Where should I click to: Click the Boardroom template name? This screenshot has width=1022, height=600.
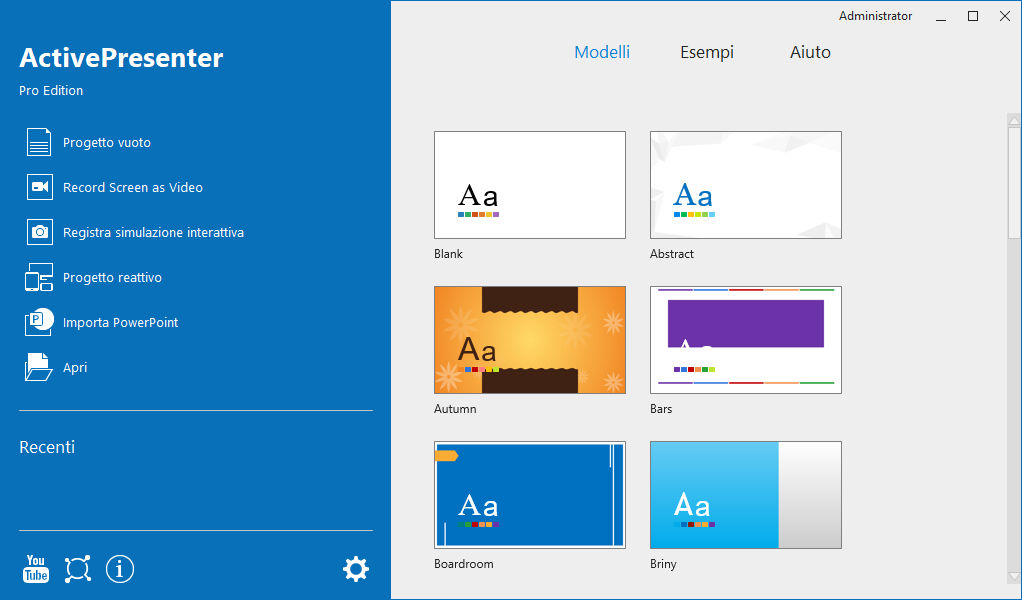pos(463,564)
